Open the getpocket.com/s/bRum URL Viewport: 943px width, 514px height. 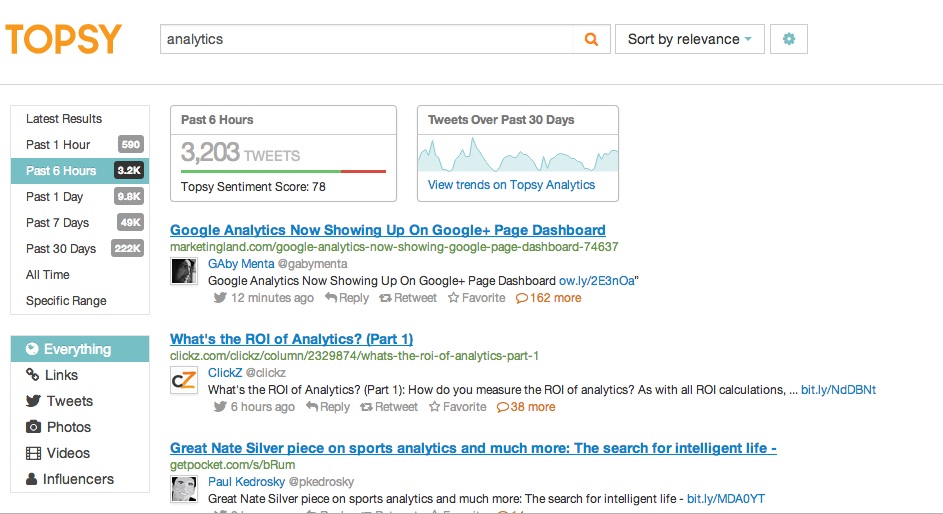[x=233, y=465]
